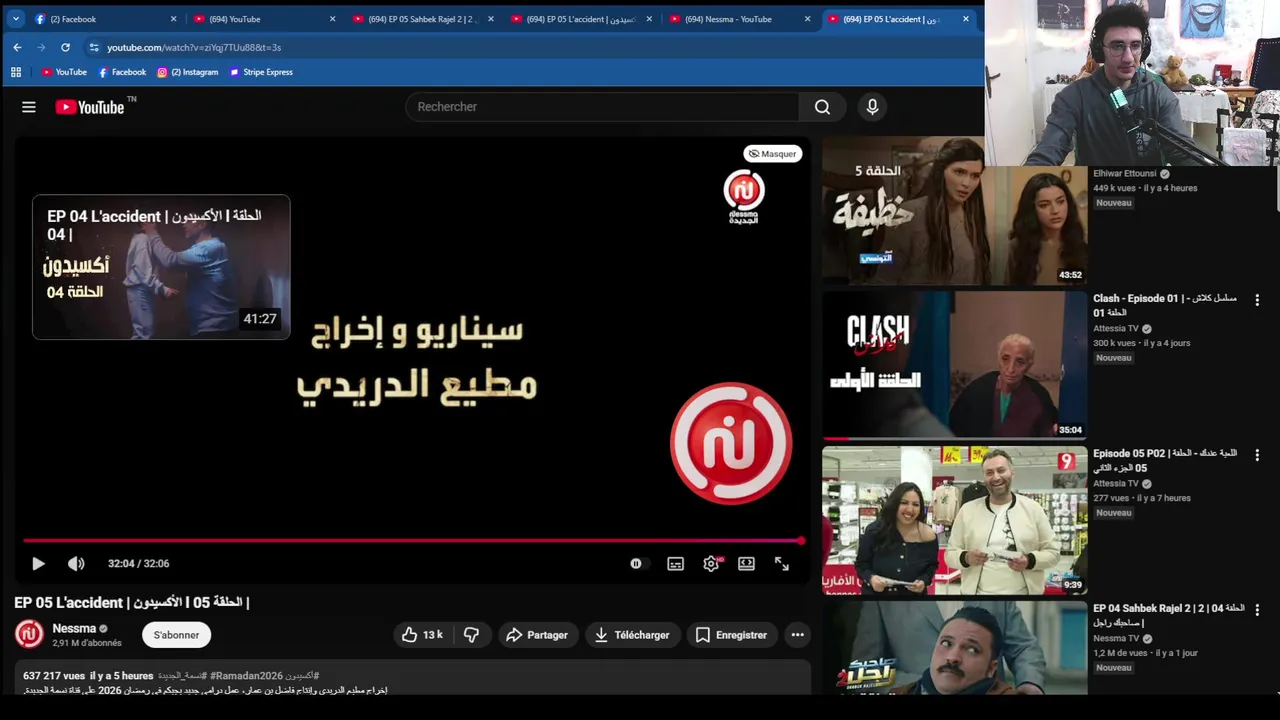
Task: Open EP 04 Sahbek Rajel 2 sidebar thumbnail
Action: tap(954, 648)
